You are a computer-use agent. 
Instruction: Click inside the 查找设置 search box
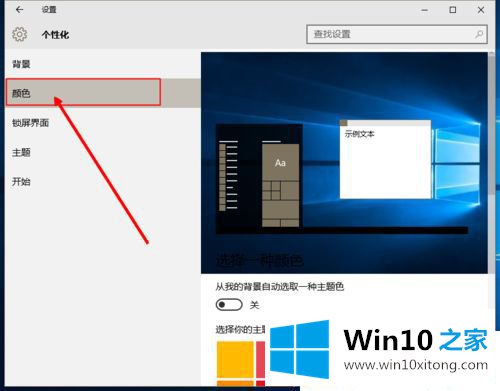click(x=397, y=34)
